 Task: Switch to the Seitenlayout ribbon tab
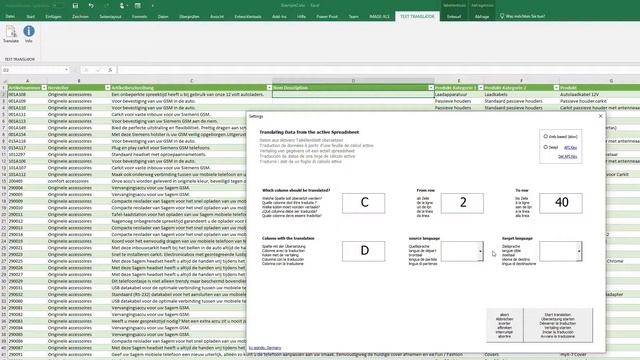(110, 16)
